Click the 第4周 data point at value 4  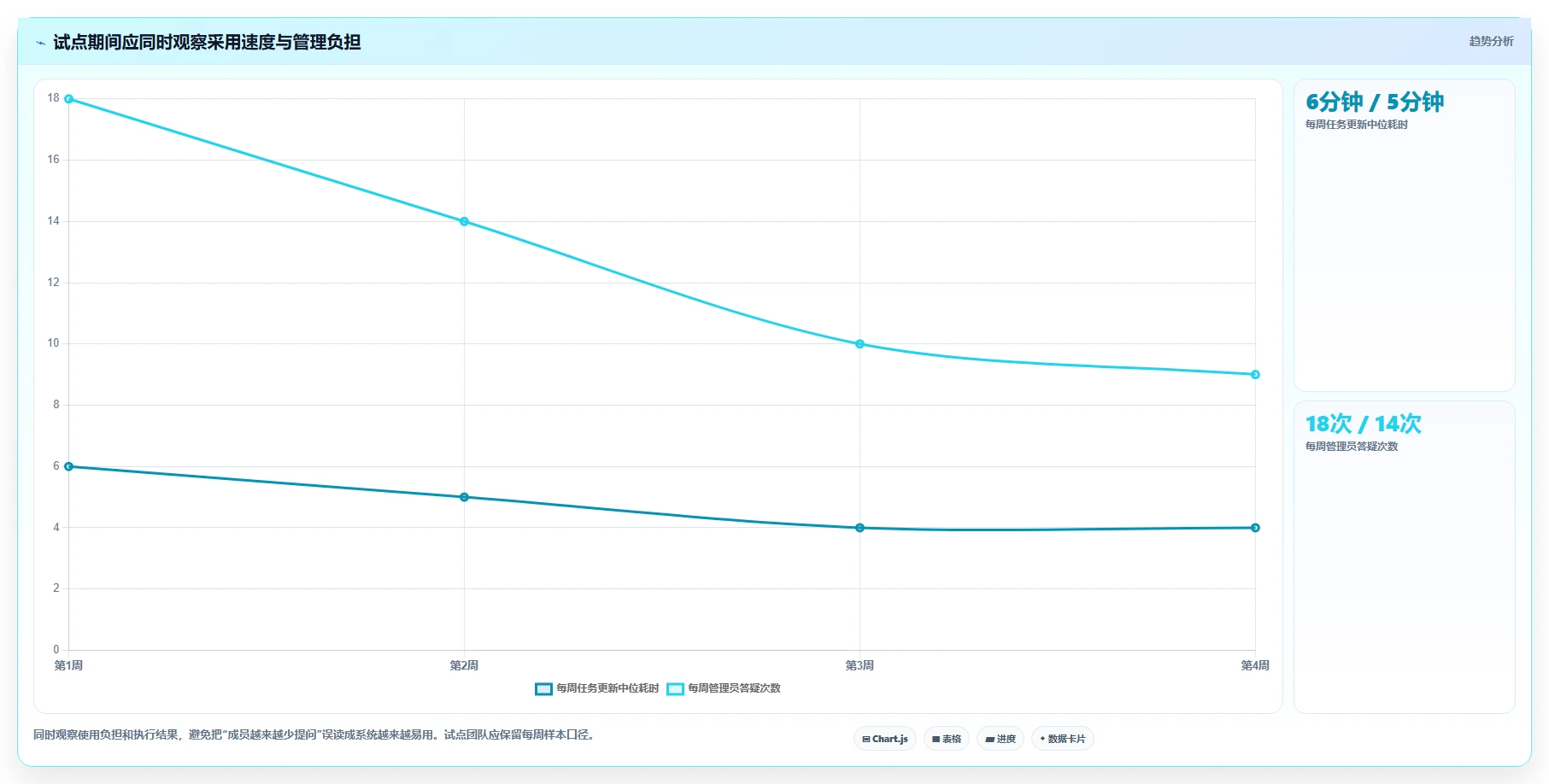tap(1255, 528)
